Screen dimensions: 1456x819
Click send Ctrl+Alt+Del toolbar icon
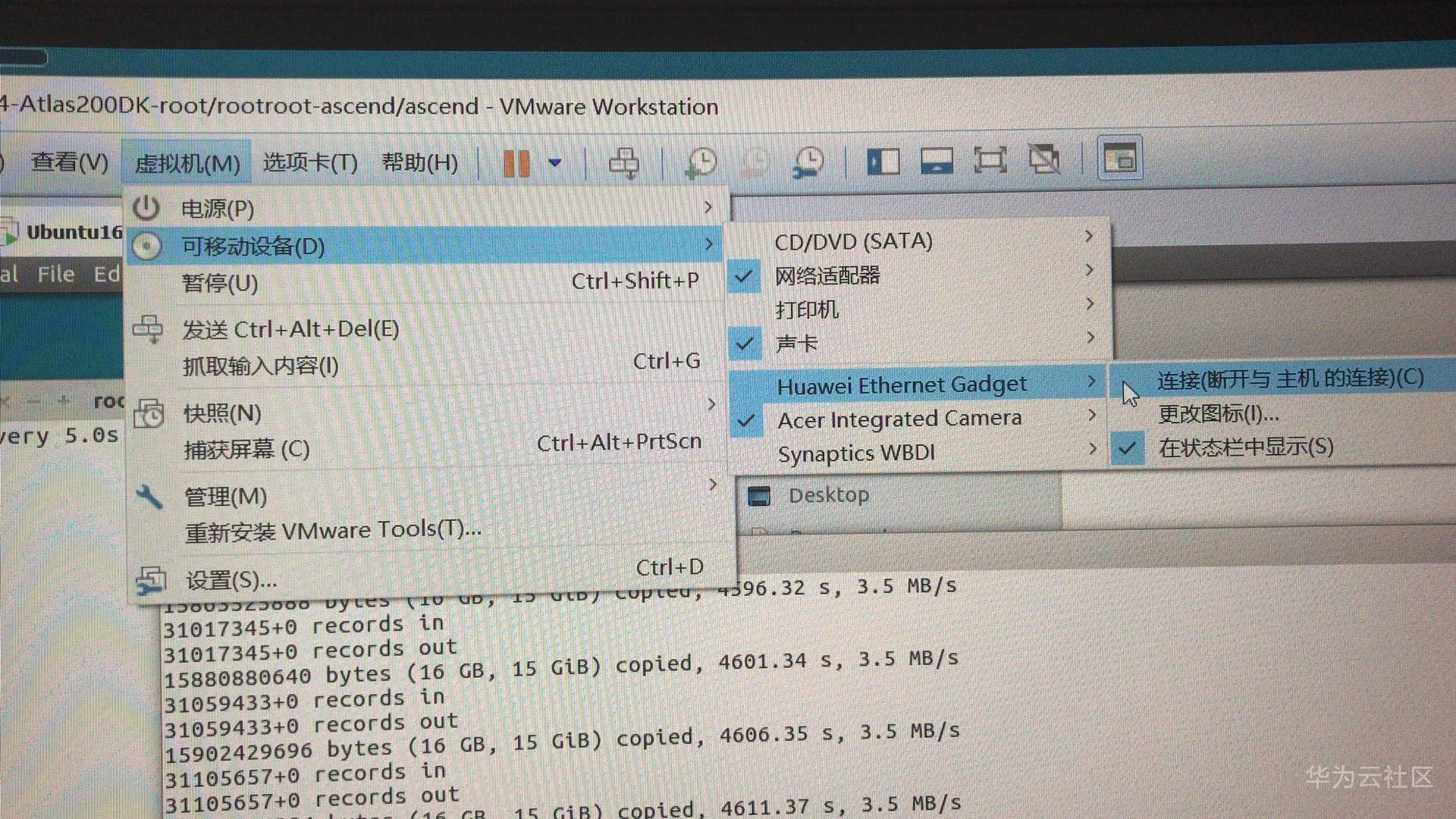pos(623,162)
